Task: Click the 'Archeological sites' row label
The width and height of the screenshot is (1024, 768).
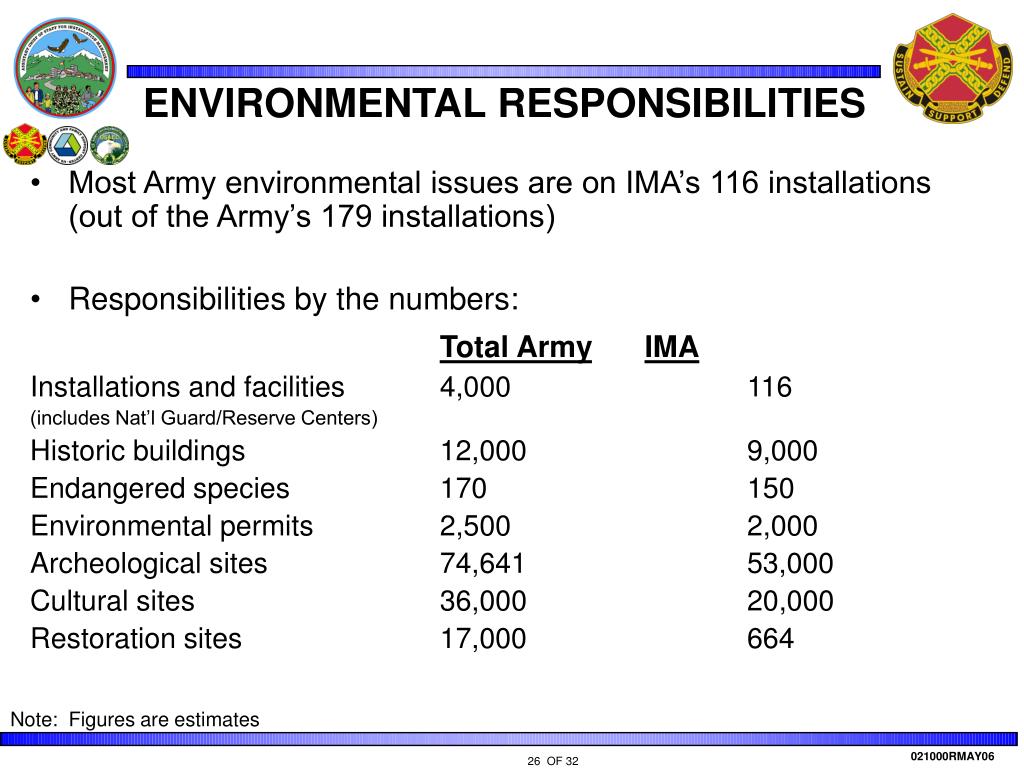Action: point(149,564)
